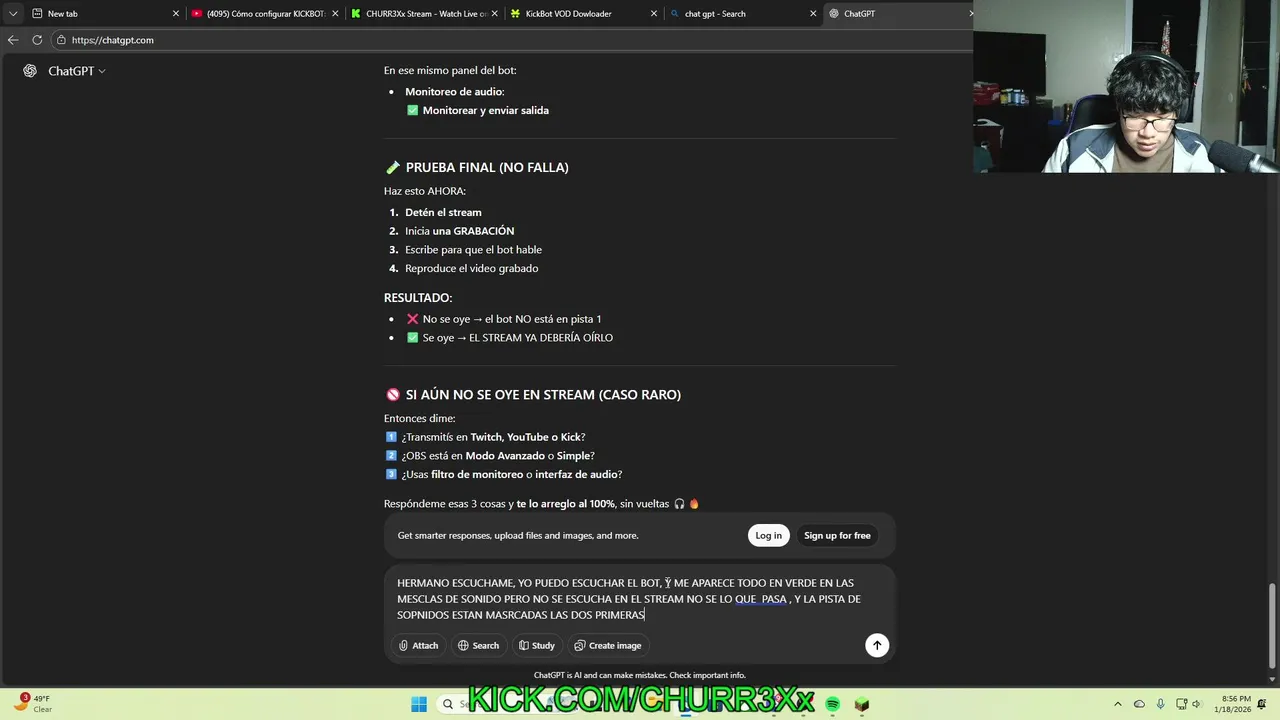The width and height of the screenshot is (1280, 720).
Task: Click the Log in button
Action: pos(768,535)
